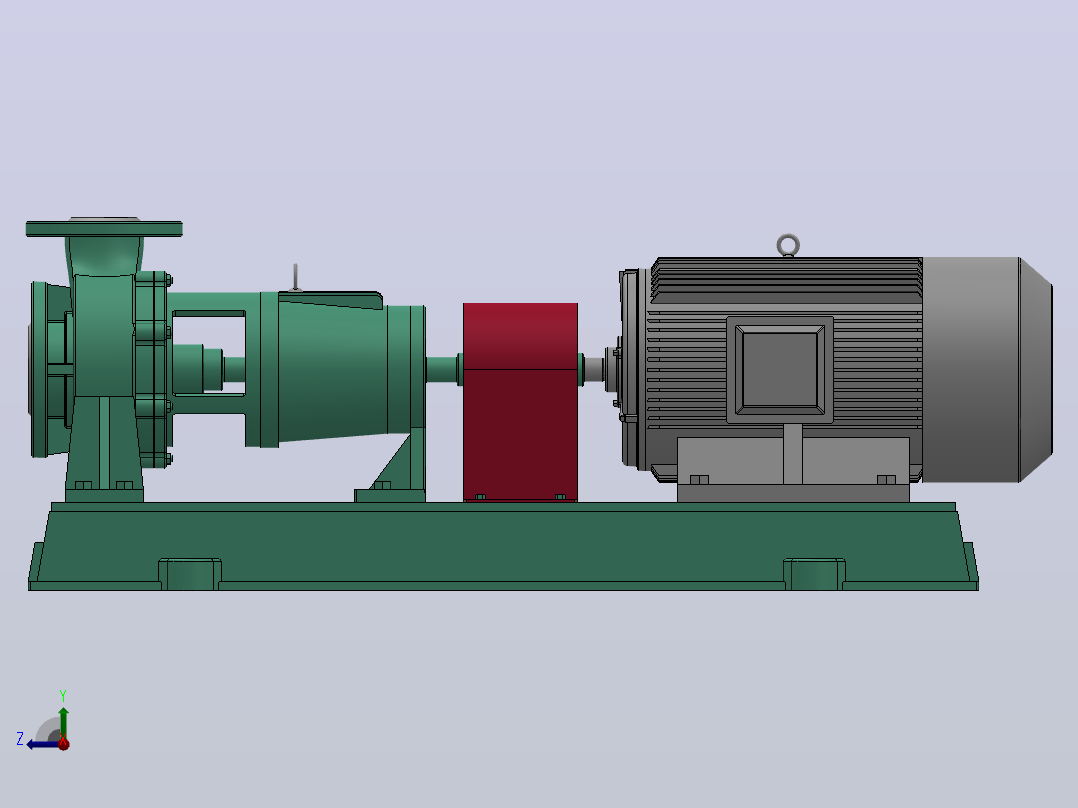This screenshot has width=1078, height=808.
Task: Select the finned motor stator housing
Action: pyautogui.click(x=784, y=370)
